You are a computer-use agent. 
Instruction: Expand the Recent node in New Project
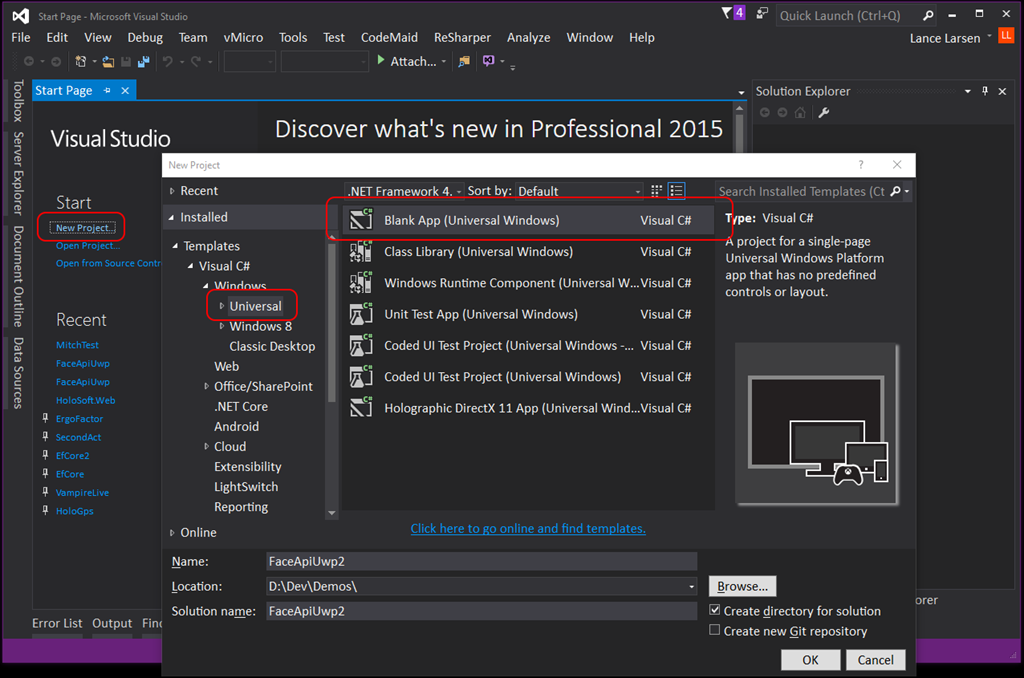pos(172,191)
